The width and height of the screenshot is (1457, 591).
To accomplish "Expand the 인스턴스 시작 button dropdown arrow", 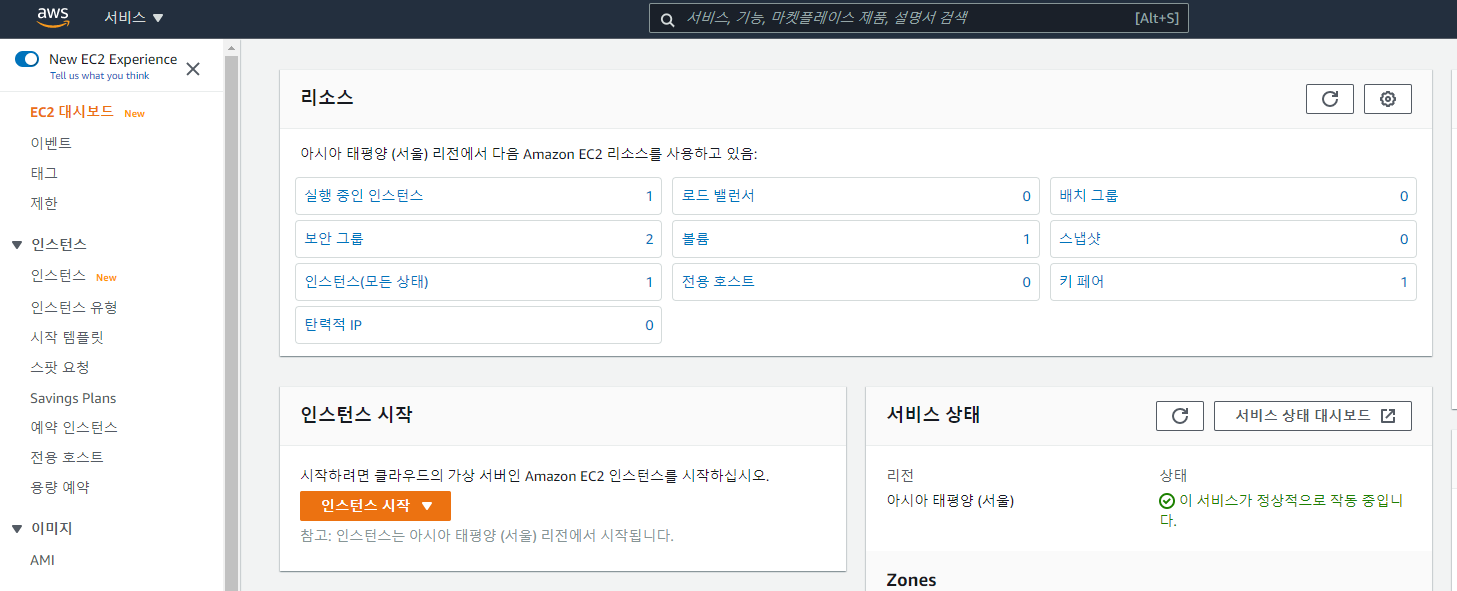I will (427, 506).
